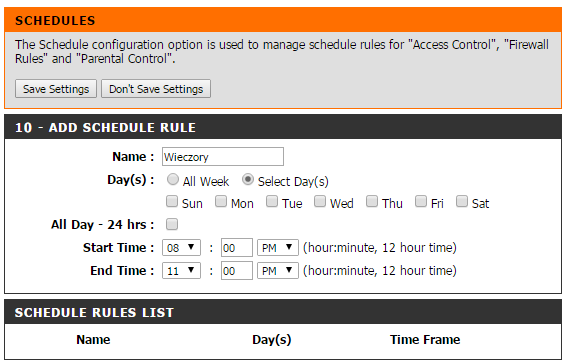Image resolution: width=567 pixels, height=364 pixels.
Task: Enable the Tue day checkbox
Action: [x=272, y=201]
